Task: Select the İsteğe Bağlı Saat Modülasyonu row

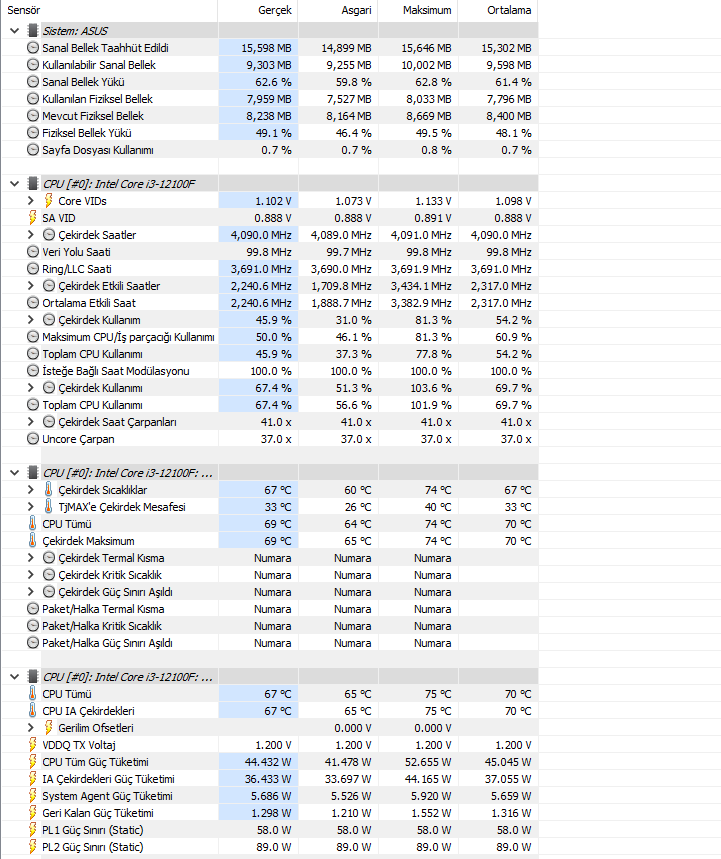Action: [x=270, y=370]
